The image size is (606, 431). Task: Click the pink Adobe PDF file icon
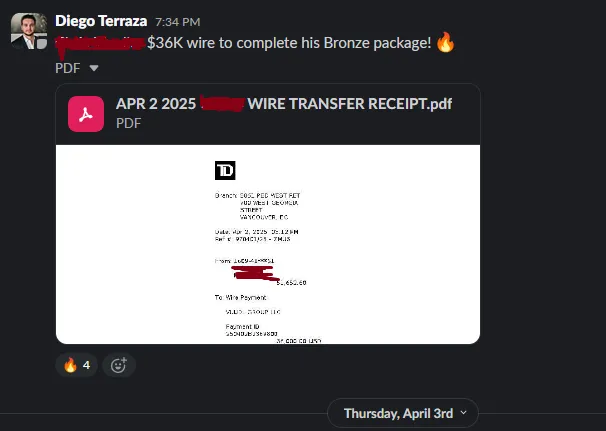click(86, 114)
